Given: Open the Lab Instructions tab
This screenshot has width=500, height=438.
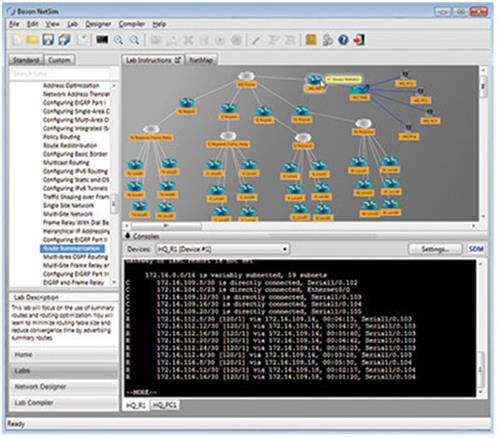Looking at the screenshot, I should [153, 60].
